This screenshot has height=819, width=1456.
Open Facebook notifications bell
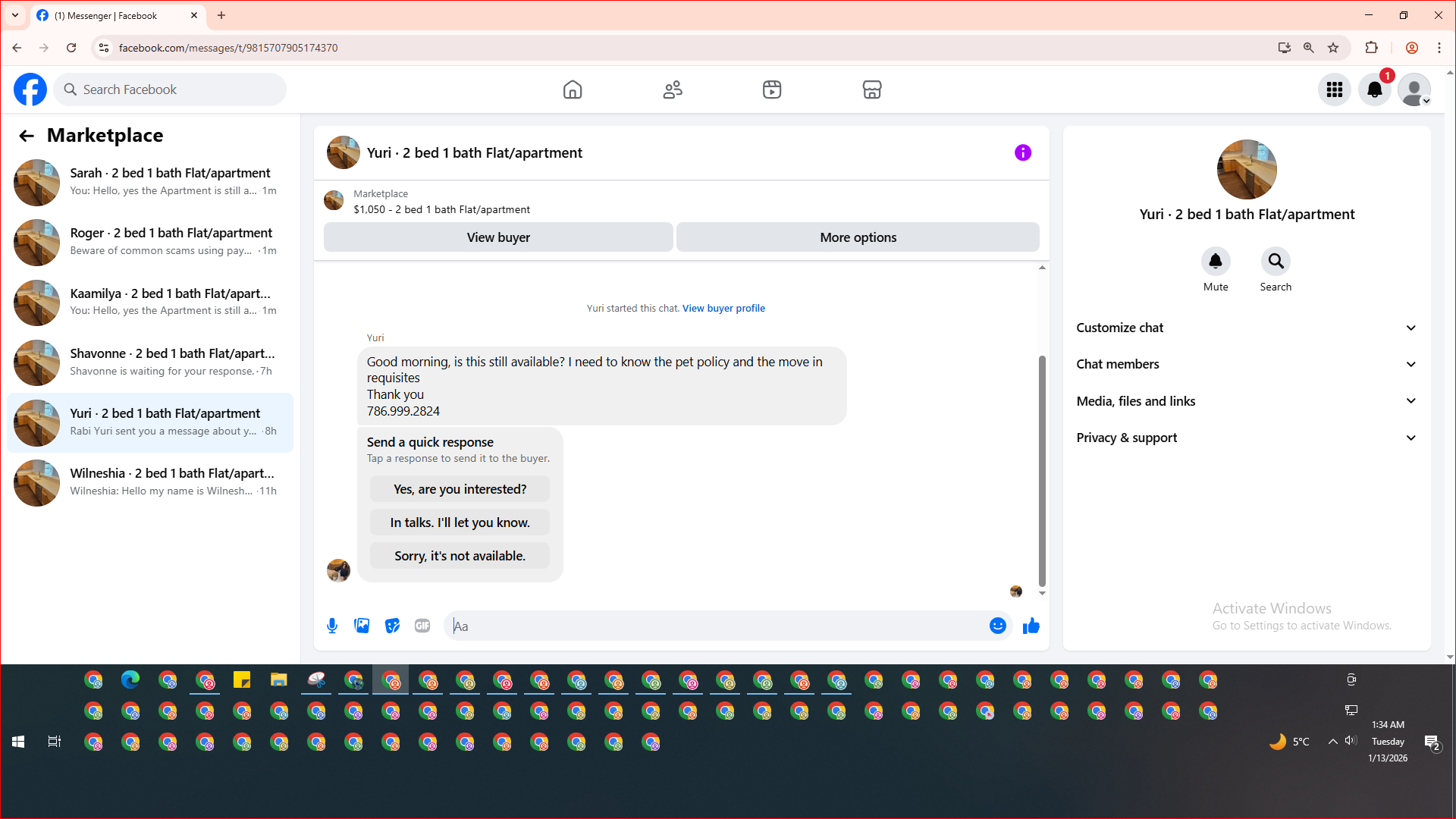[1374, 89]
